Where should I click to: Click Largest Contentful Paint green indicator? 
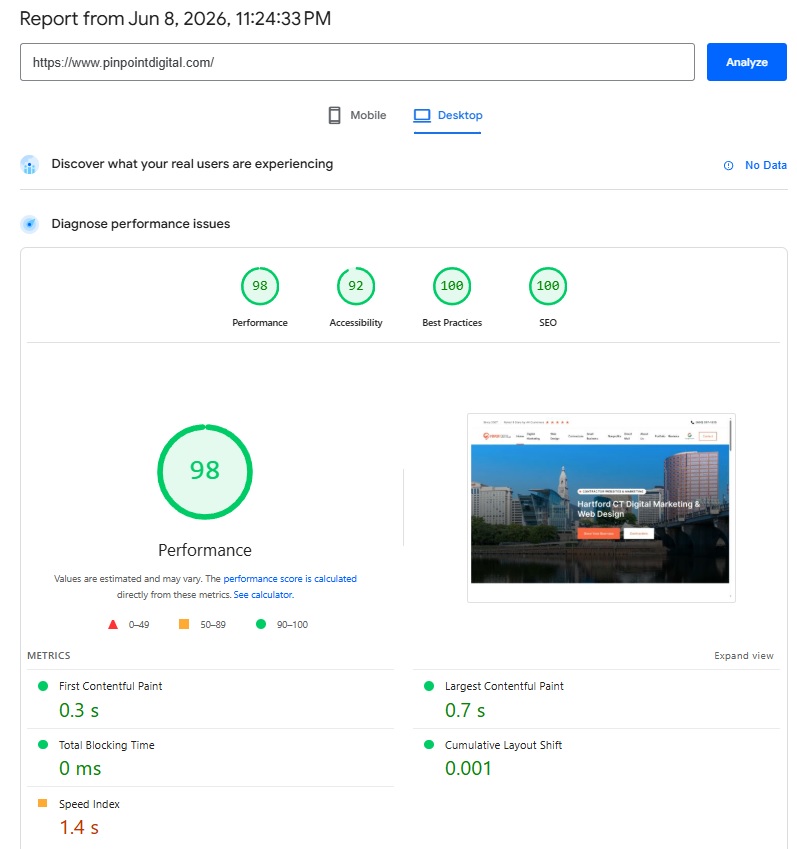[429, 686]
